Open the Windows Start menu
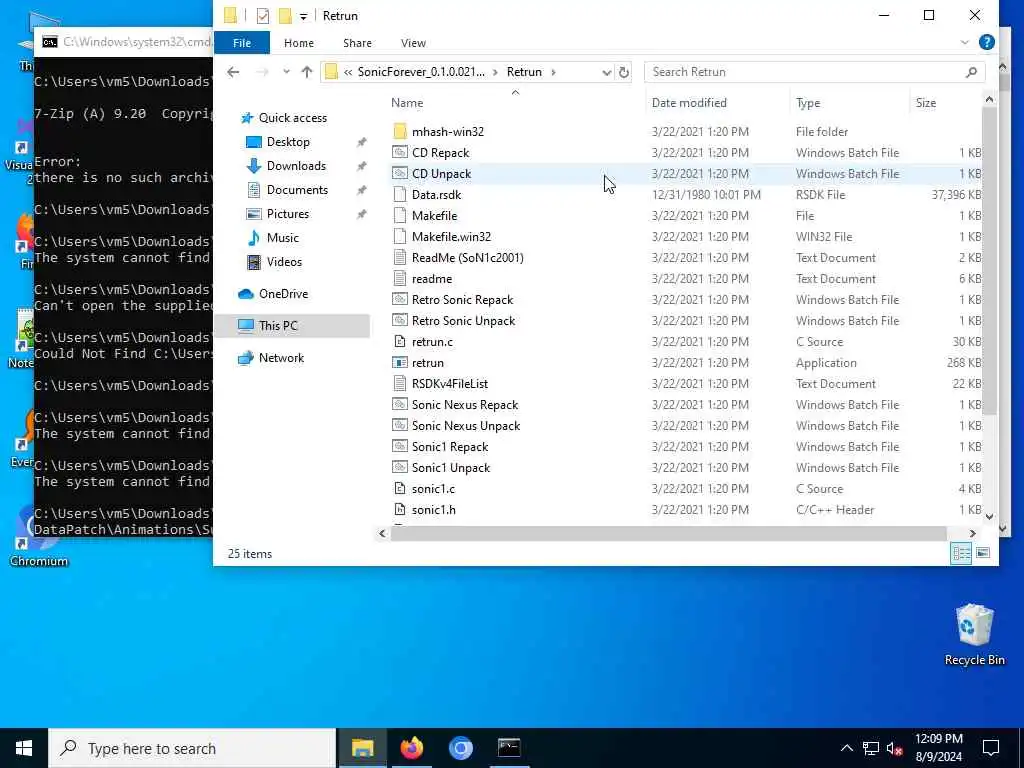1024x768 pixels. tap(24, 748)
